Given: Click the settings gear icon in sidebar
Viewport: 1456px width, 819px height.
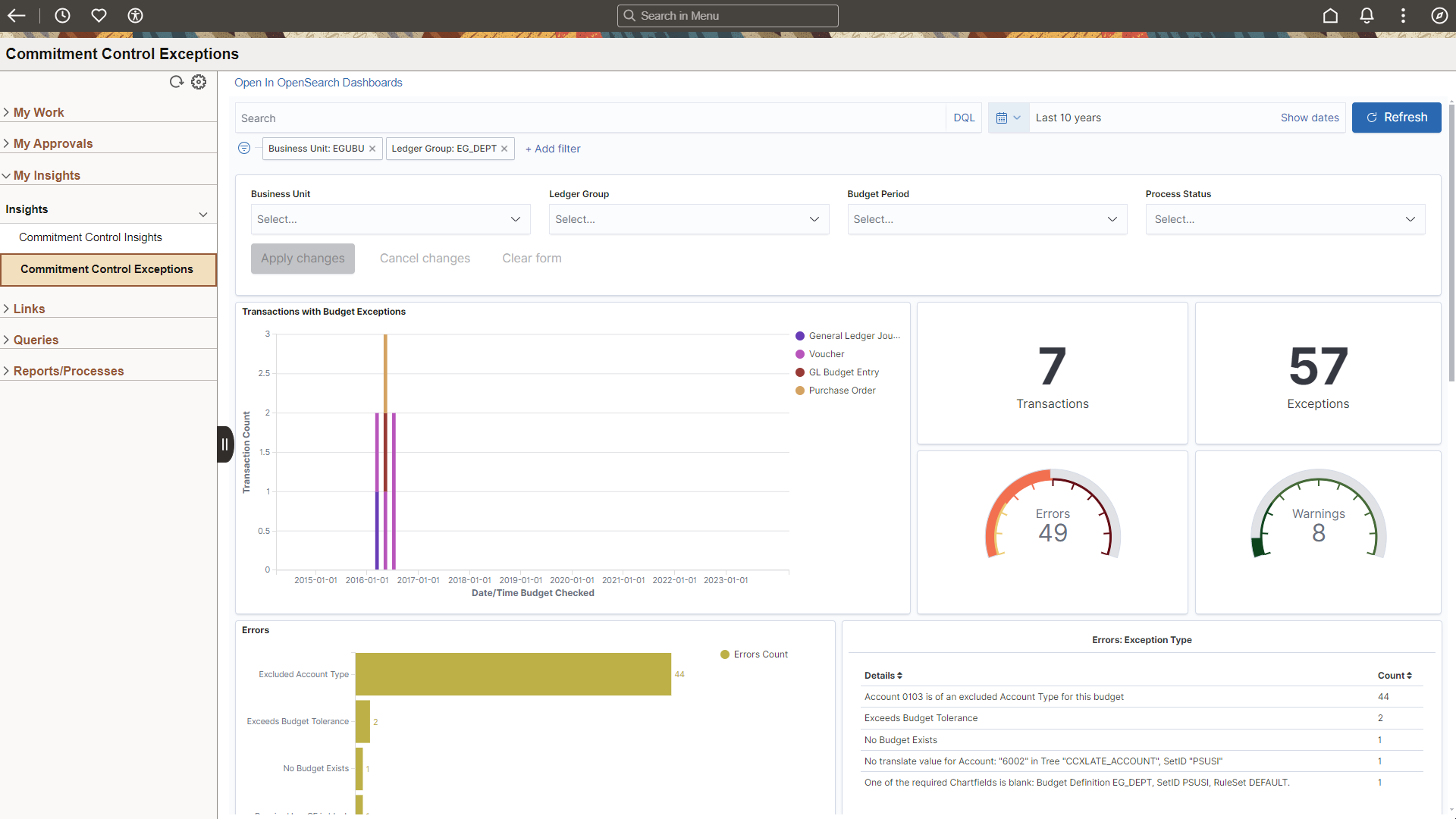Looking at the screenshot, I should tap(199, 82).
